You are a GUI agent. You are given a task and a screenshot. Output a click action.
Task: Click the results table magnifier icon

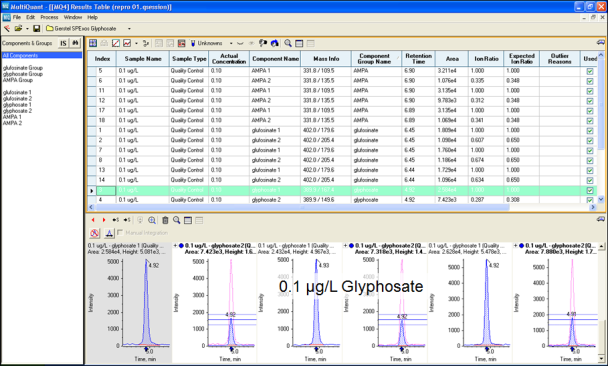coord(288,43)
